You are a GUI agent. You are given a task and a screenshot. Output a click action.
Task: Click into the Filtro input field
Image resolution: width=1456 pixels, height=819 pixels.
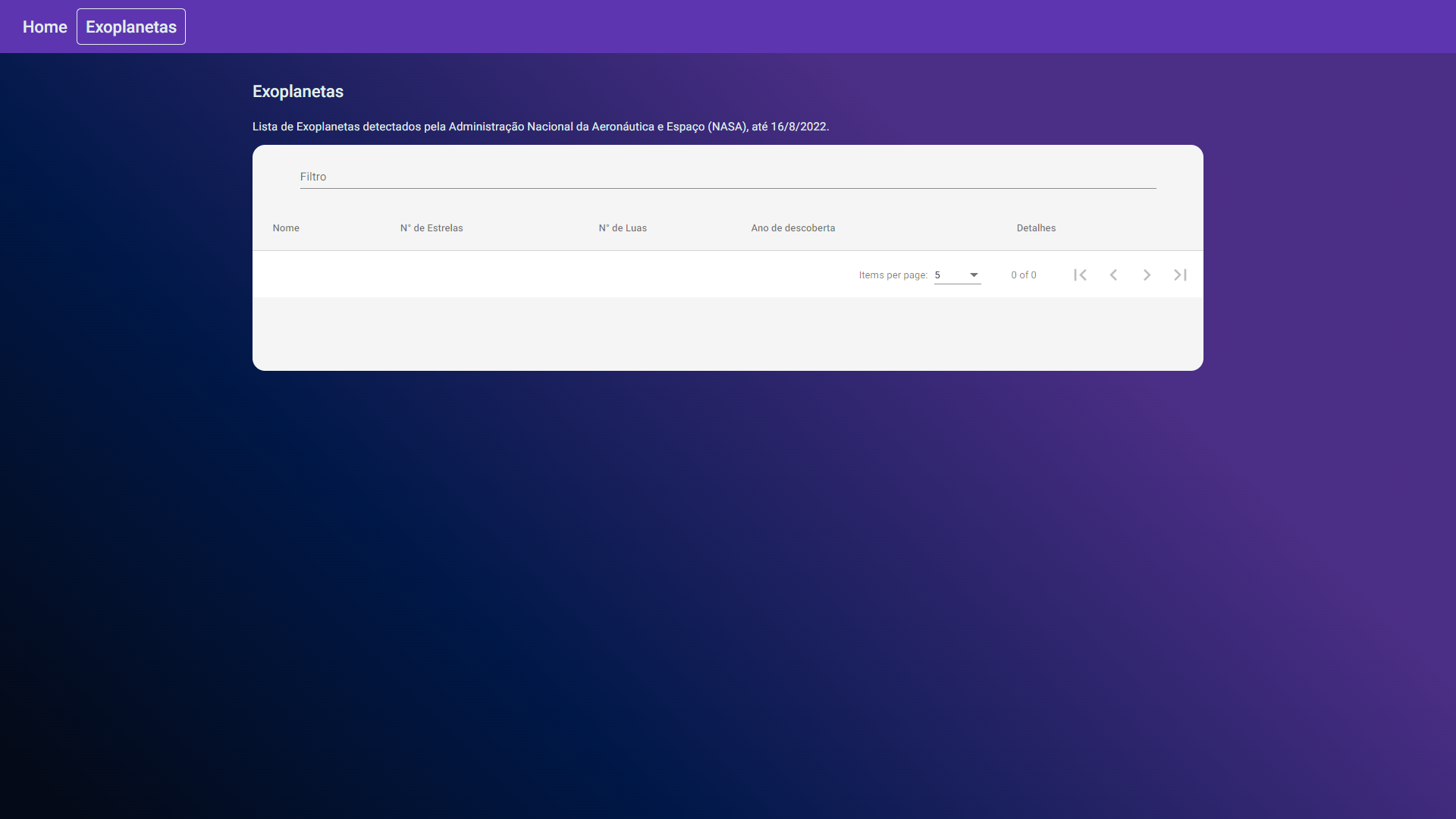728,177
